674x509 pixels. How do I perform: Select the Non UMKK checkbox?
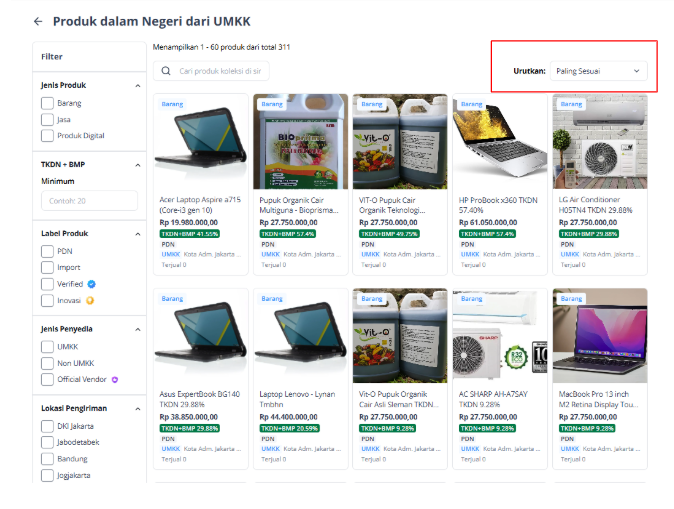tap(47, 363)
